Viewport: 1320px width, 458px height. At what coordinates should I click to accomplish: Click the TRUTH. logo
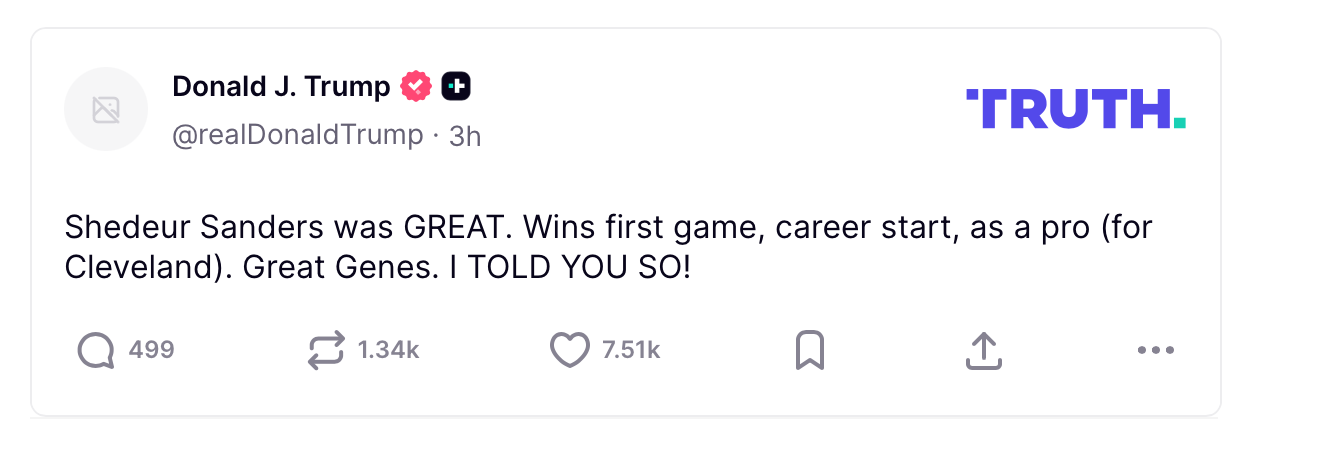coord(1076,109)
